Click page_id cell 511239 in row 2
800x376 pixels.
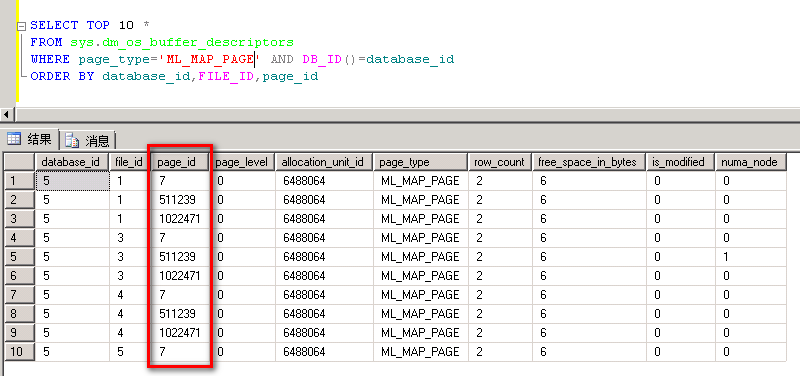(x=181, y=199)
